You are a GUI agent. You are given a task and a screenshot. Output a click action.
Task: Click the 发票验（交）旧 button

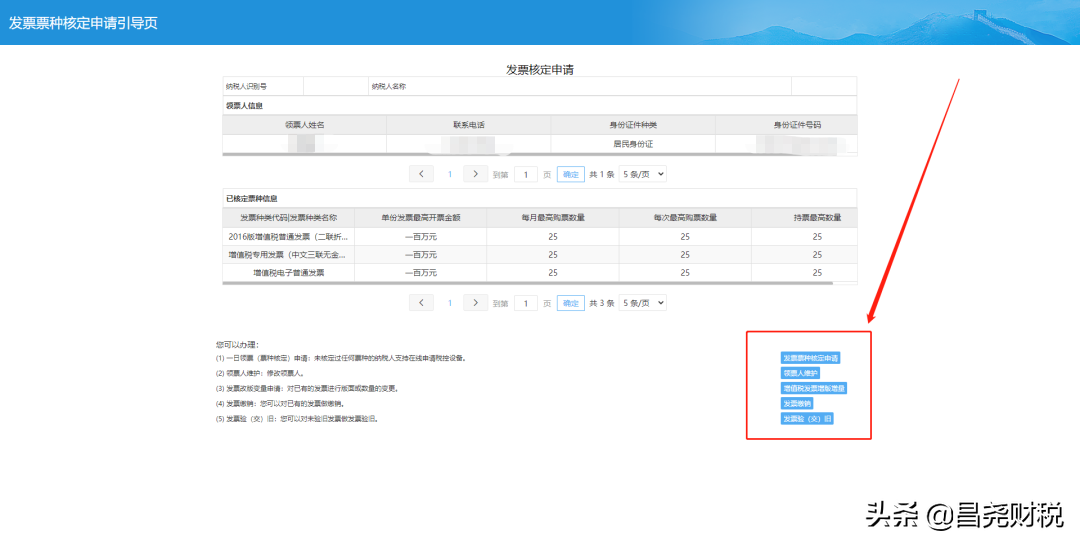(806, 418)
